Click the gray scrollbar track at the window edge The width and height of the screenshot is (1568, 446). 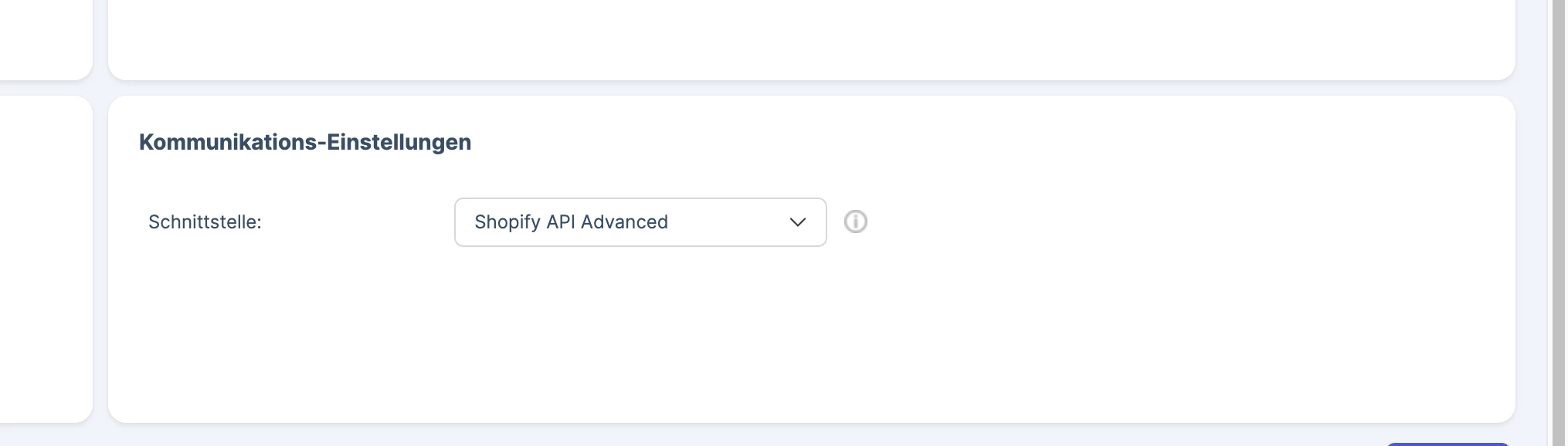tap(1559, 223)
